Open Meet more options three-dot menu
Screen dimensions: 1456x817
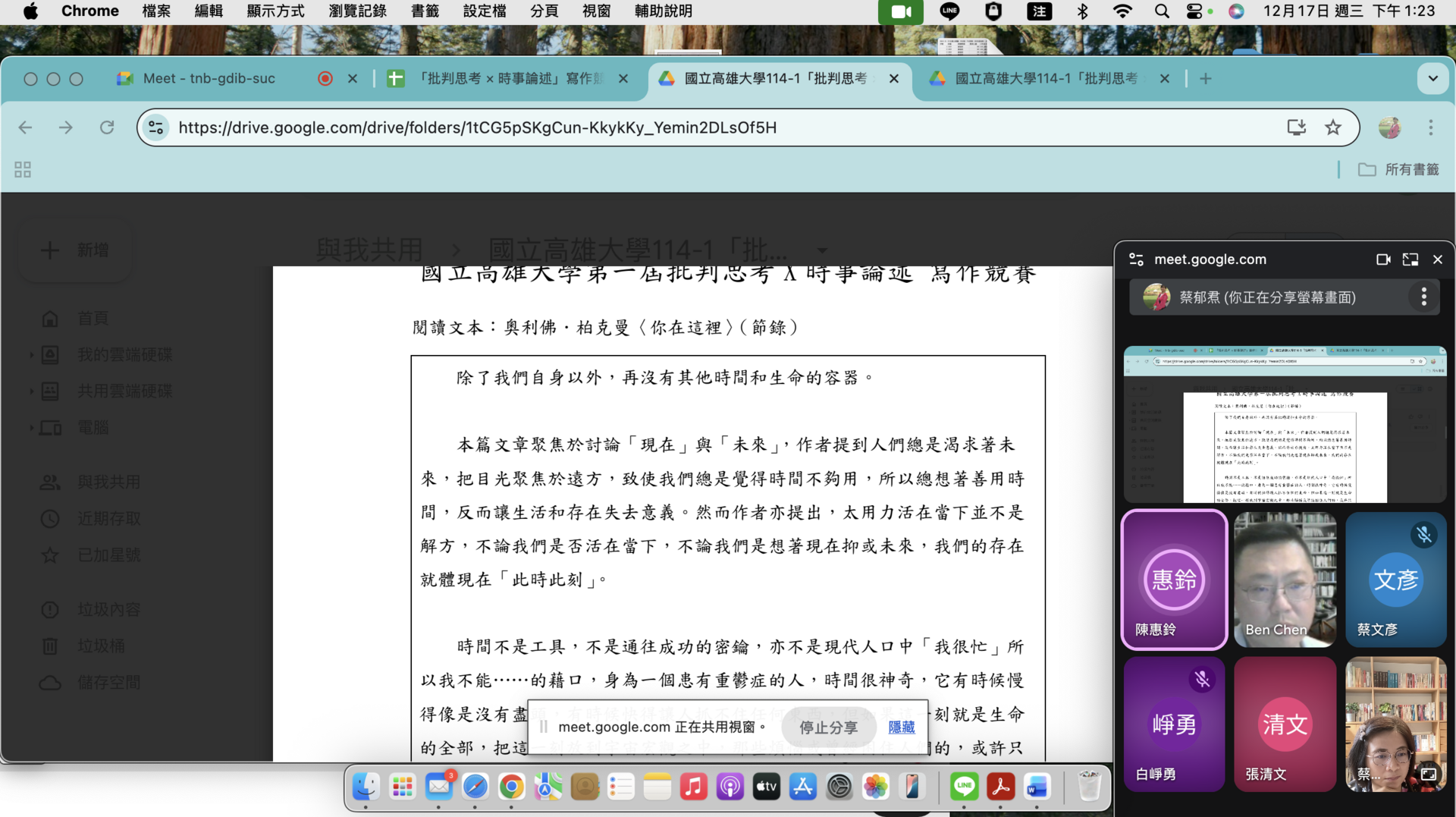pyautogui.click(x=1423, y=297)
